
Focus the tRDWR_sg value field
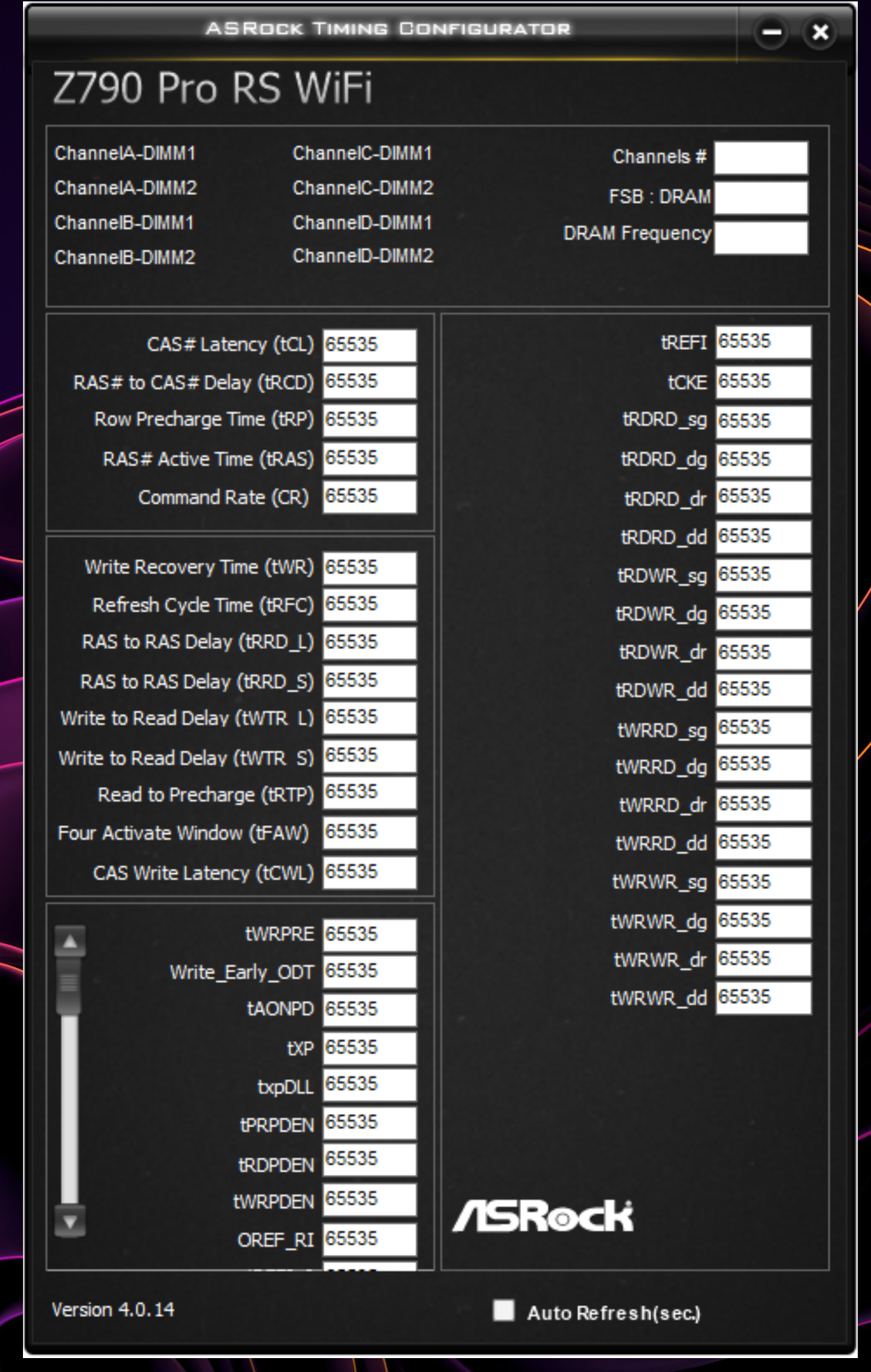point(764,576)
